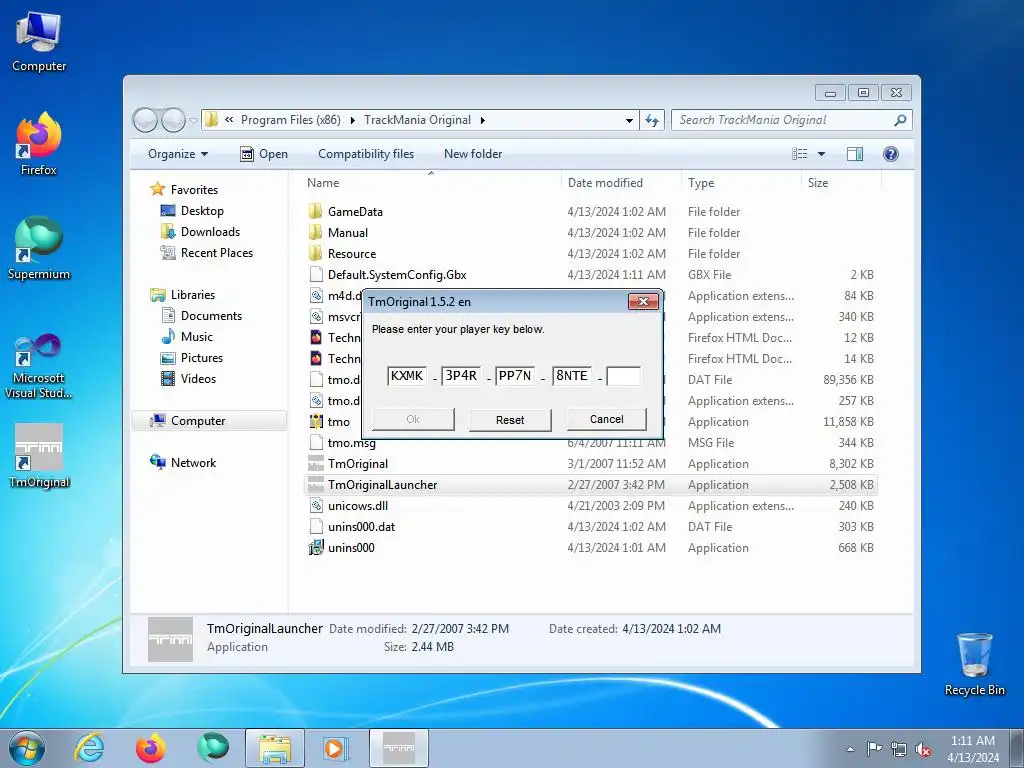Open Windows Media Player from taskbar

click(336, 748)
